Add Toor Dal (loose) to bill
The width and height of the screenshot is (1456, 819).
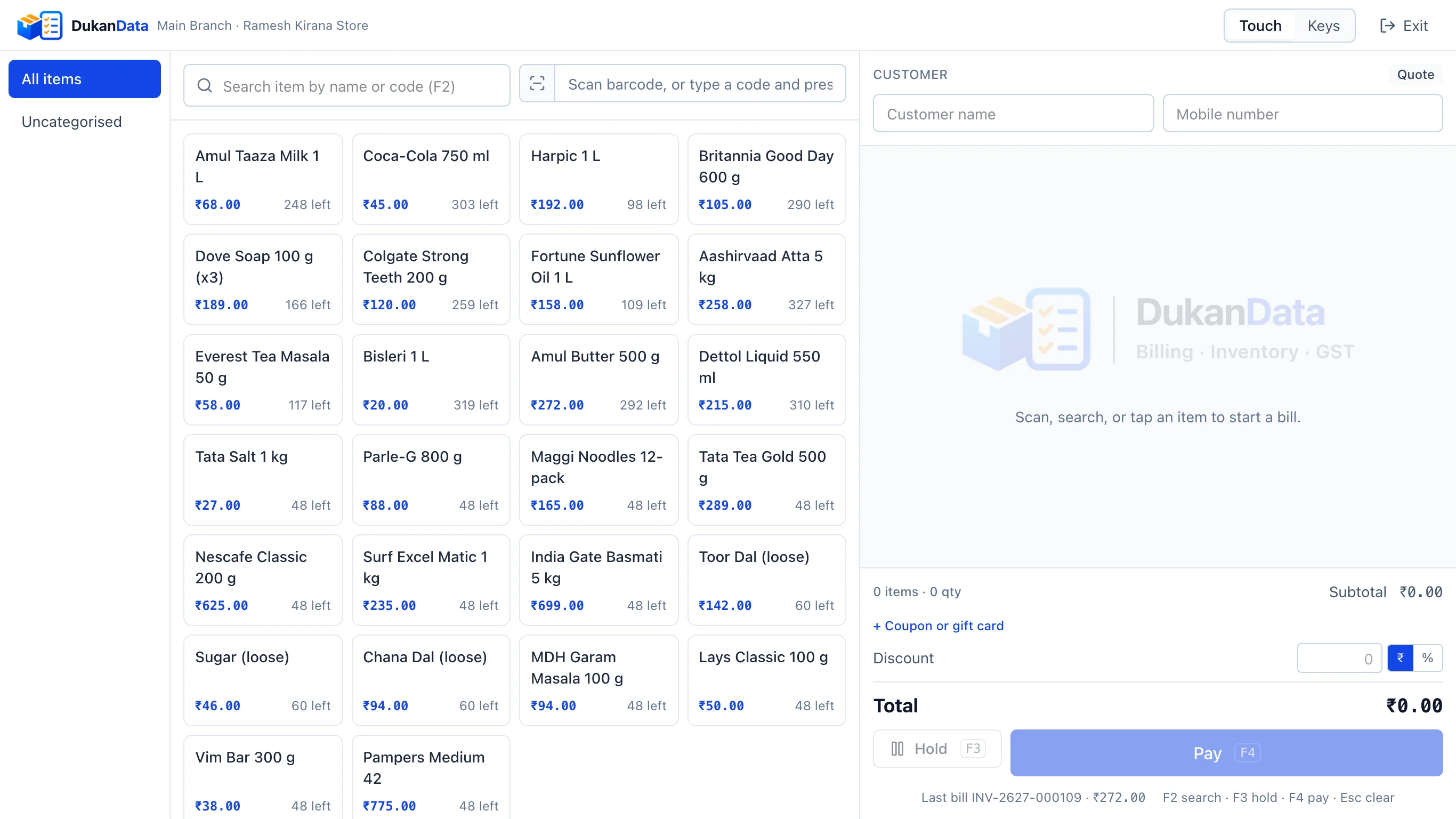point(766,580)
